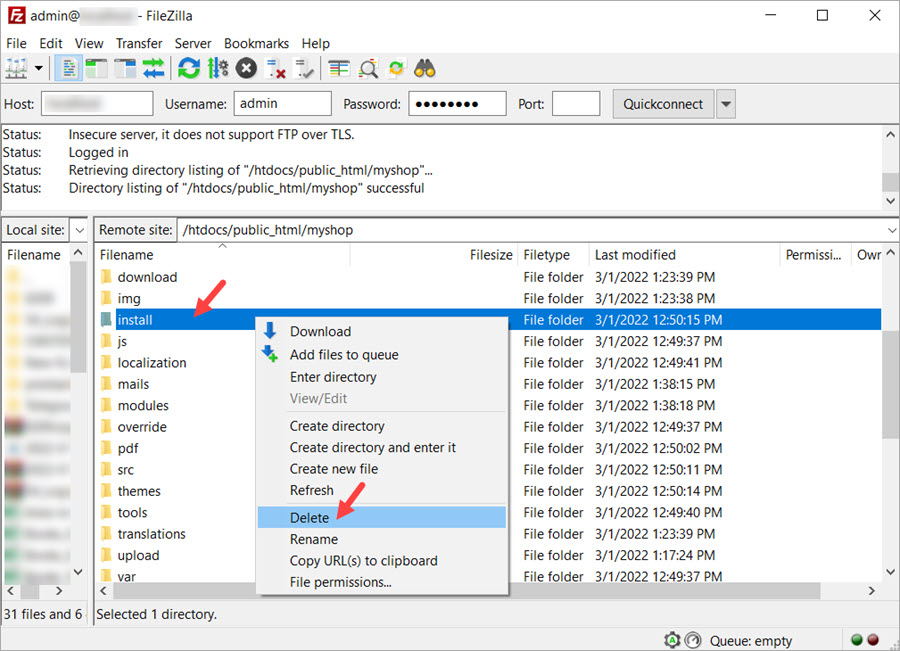Image resolution: width=900 pixels, height=651 pixels.
Task: Sort remote files by Last modified column
Action: 684,255
